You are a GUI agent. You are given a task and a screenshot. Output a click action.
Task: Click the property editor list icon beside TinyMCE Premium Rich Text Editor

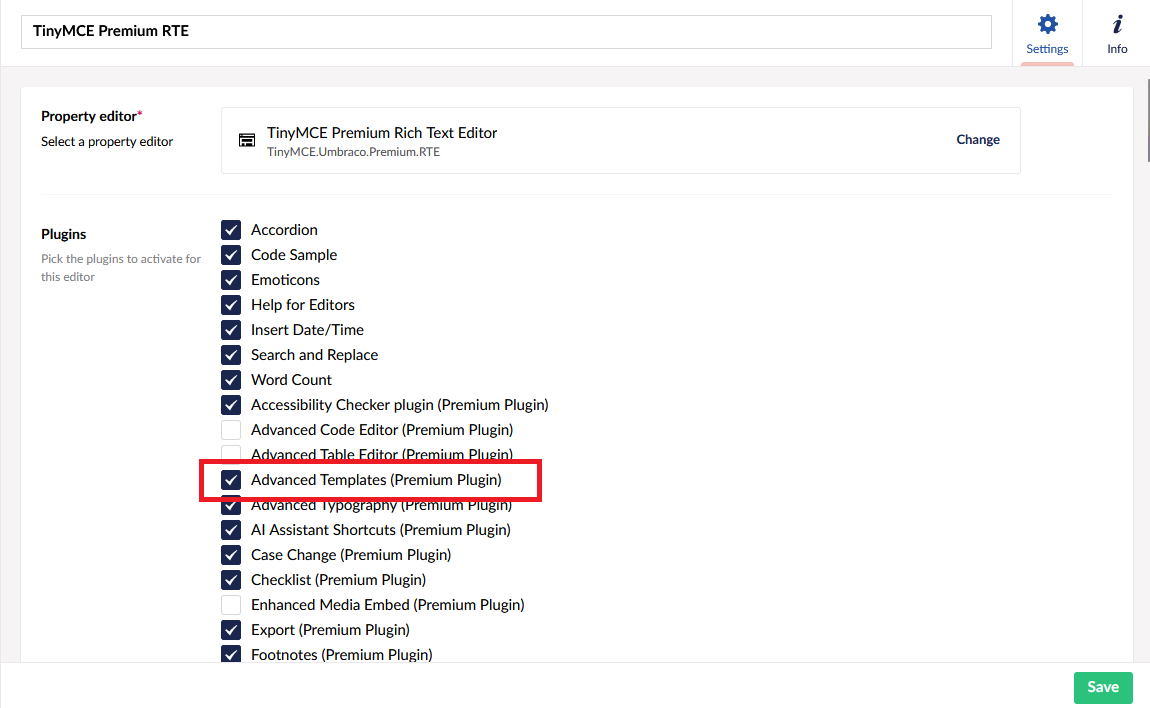pyautogui.click(x=247, y=140)
